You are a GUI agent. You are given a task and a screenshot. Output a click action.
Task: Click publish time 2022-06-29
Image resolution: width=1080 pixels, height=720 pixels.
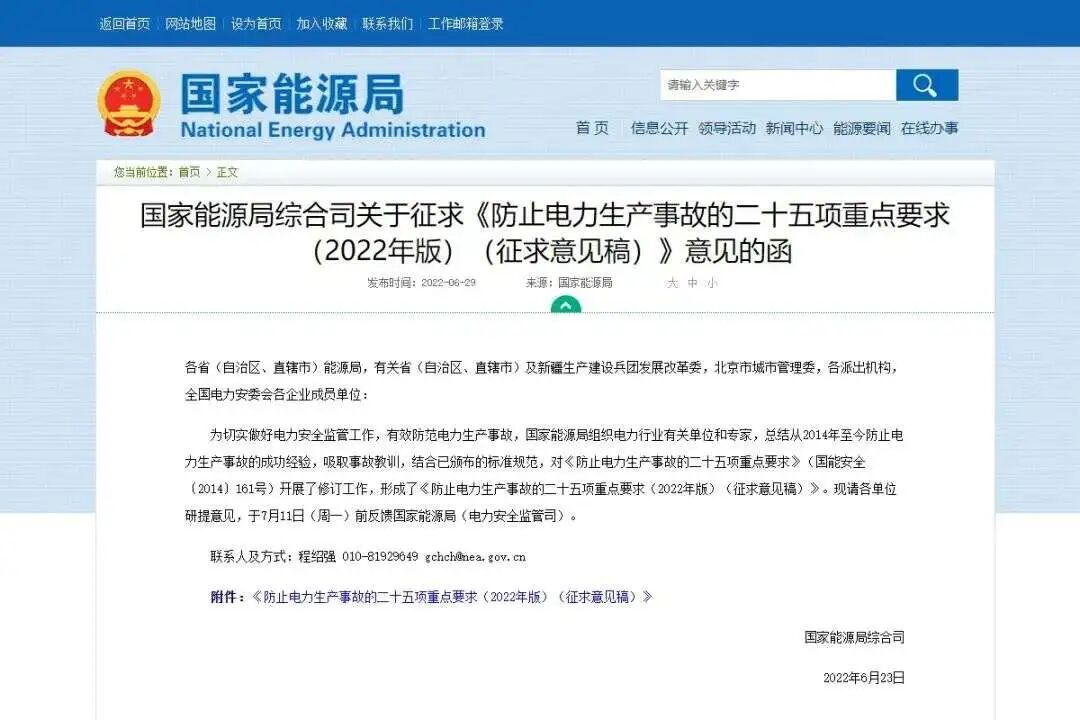[422, 283]
